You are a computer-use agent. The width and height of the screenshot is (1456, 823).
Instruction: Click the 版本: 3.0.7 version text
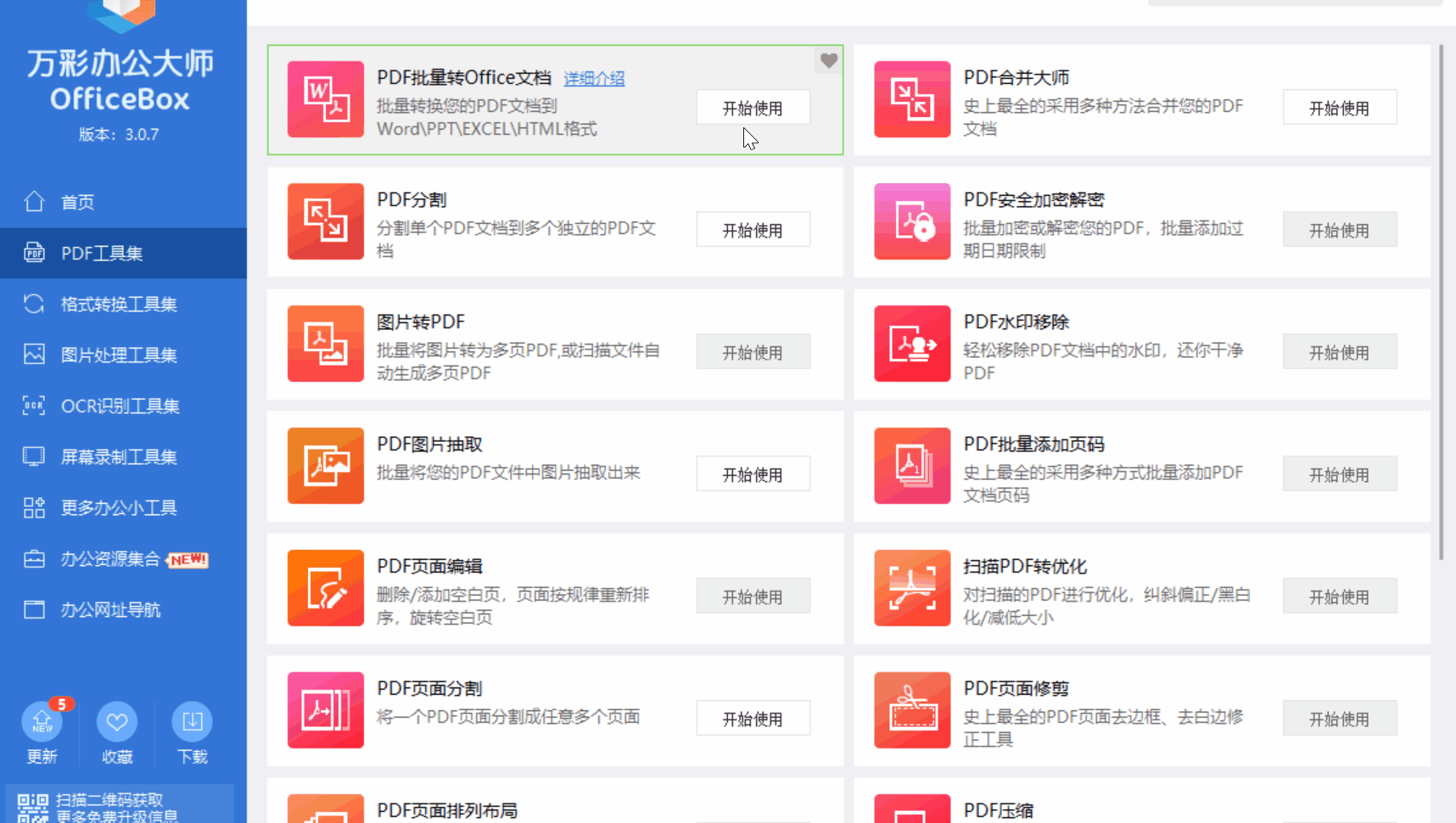click(119, 134)
